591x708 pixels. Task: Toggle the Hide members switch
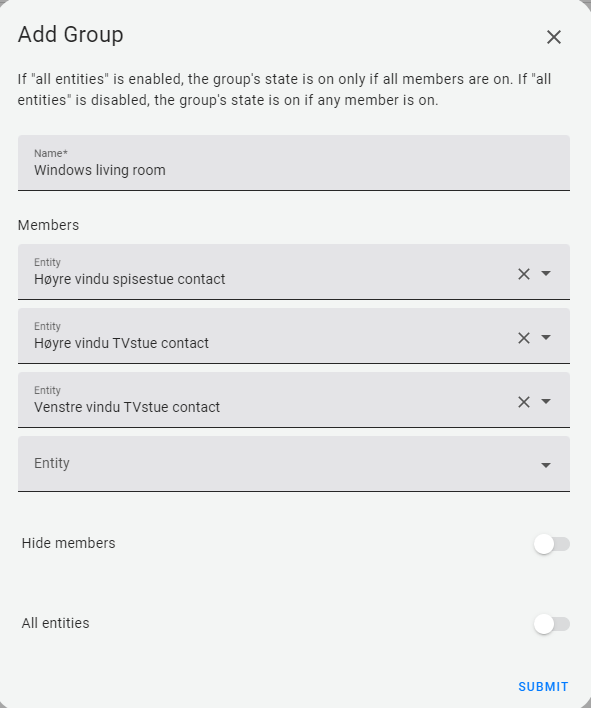pos(552,544)
